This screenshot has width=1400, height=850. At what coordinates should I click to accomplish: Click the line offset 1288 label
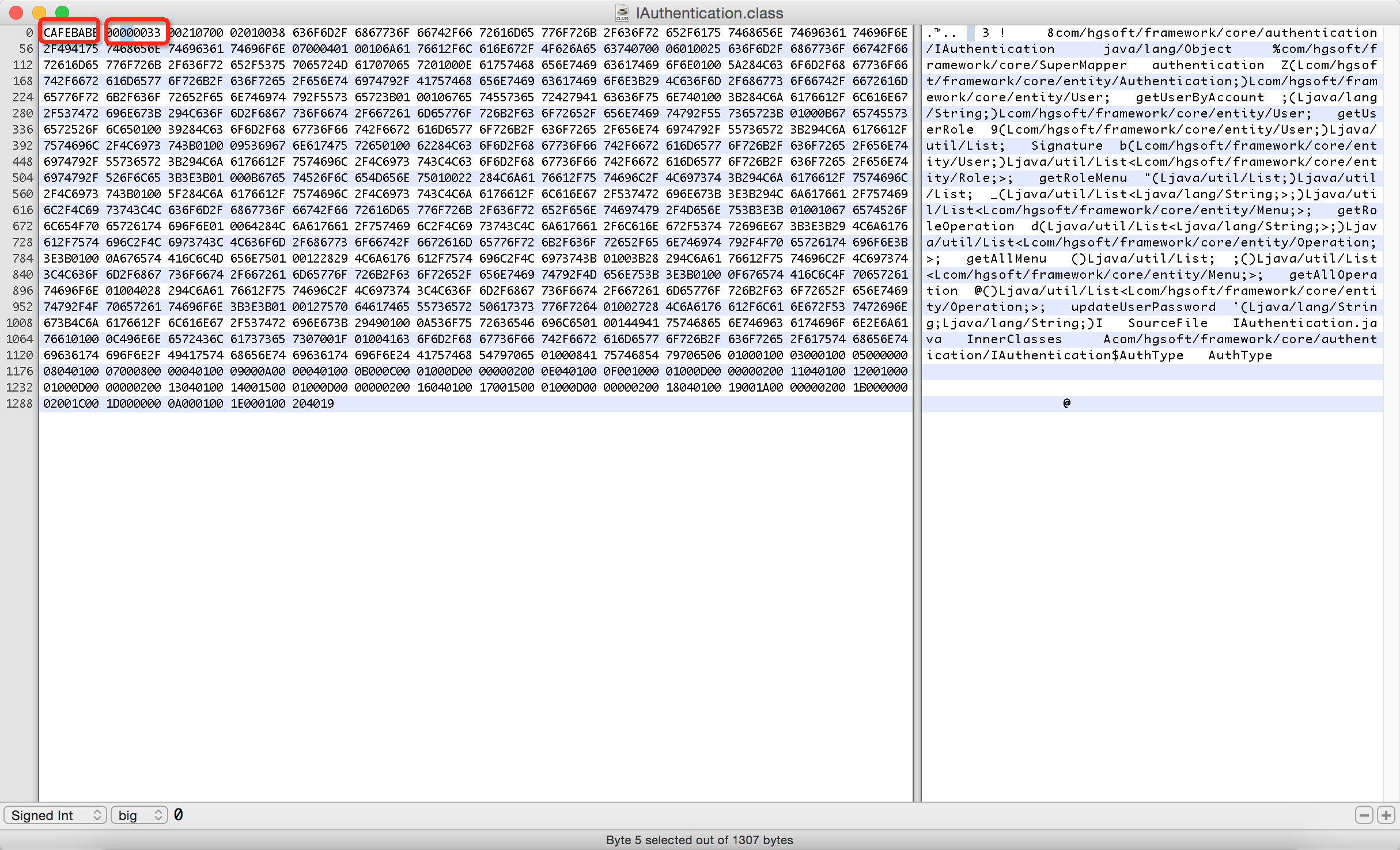[x=20, y=404]
